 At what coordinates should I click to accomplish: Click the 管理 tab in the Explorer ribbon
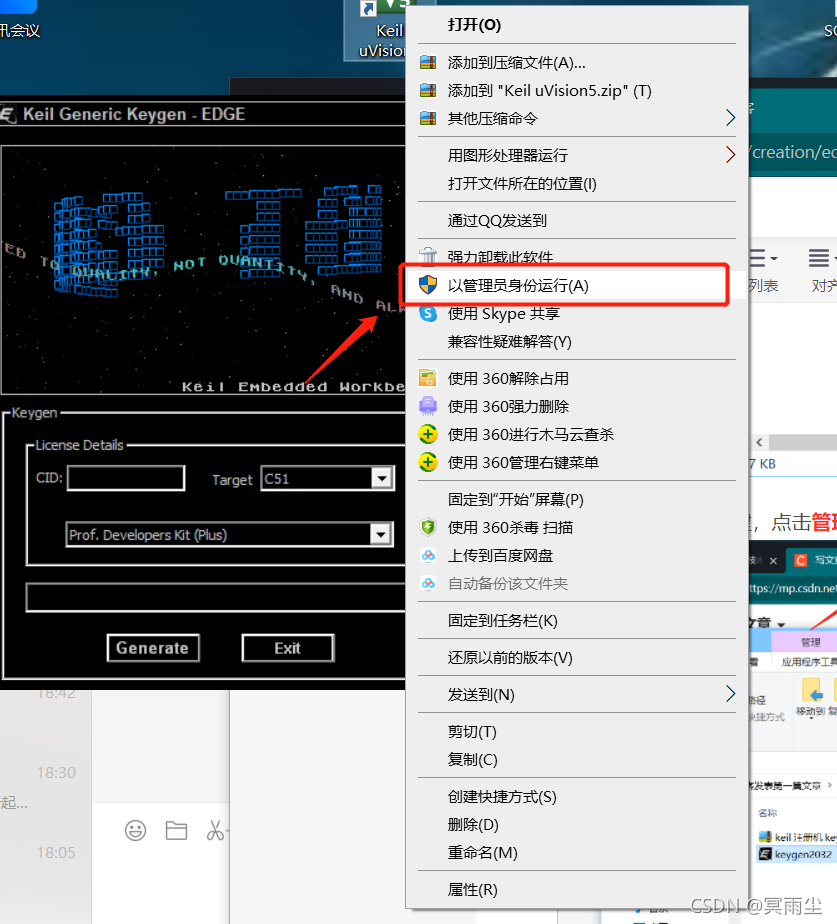(x=810, y=642)
